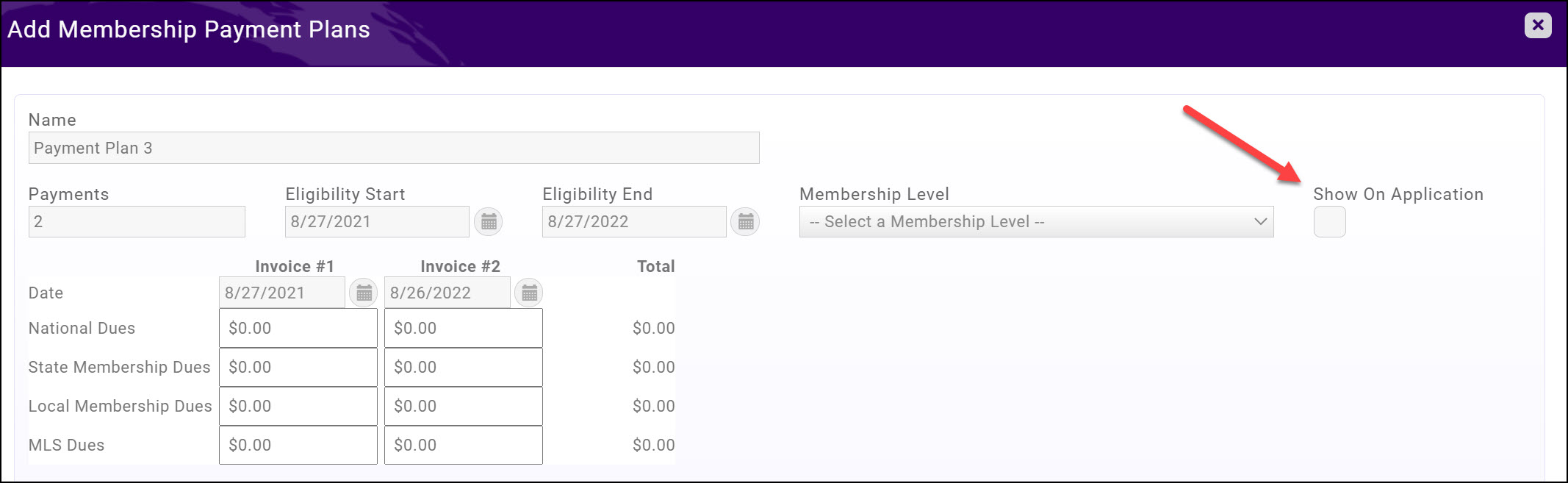Close the Add Membership Payment Plans dialog
Screen dimensions: 1568x483
point(1537,25)
